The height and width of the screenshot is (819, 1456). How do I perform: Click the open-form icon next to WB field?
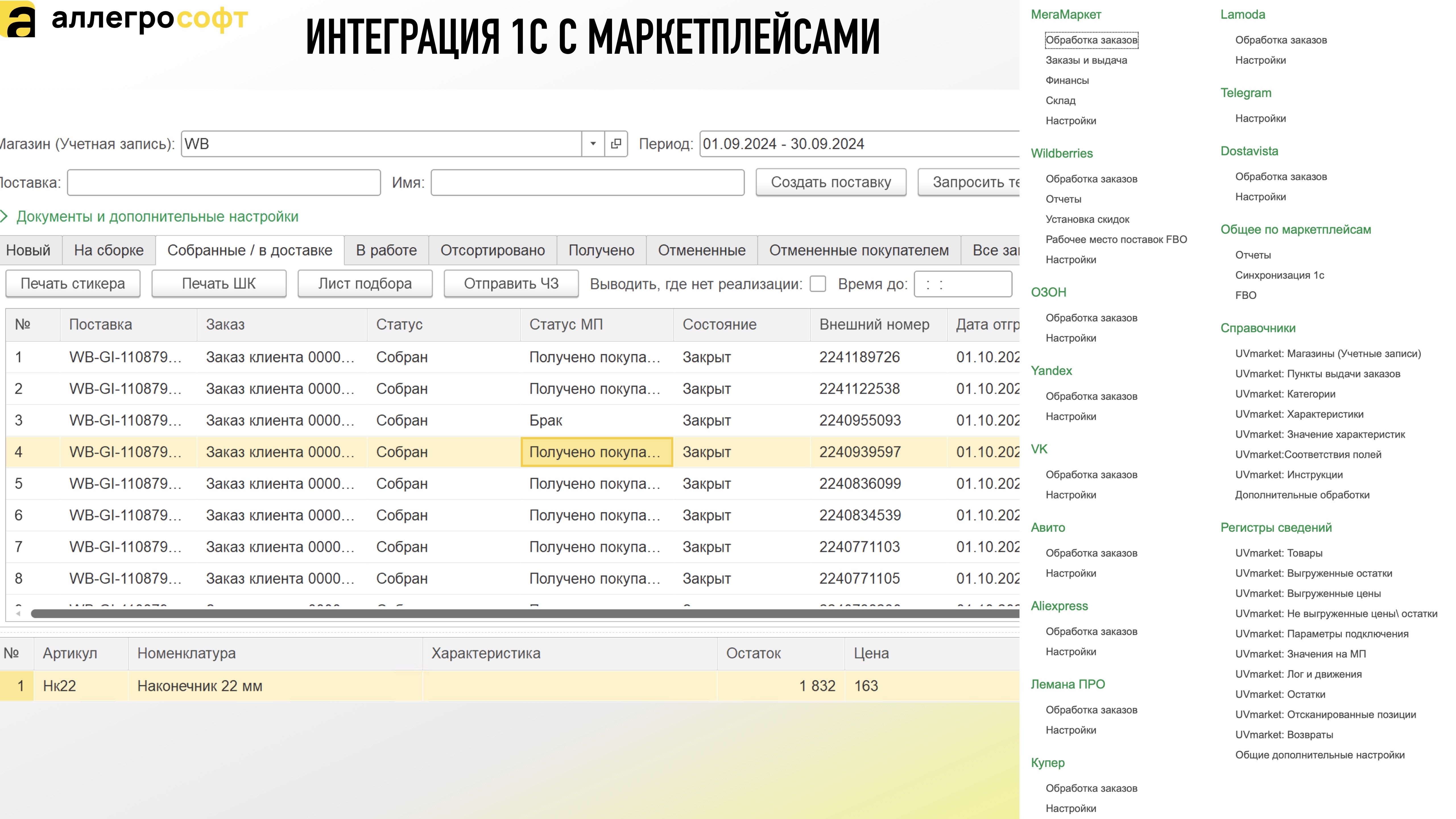coord(616,144)
